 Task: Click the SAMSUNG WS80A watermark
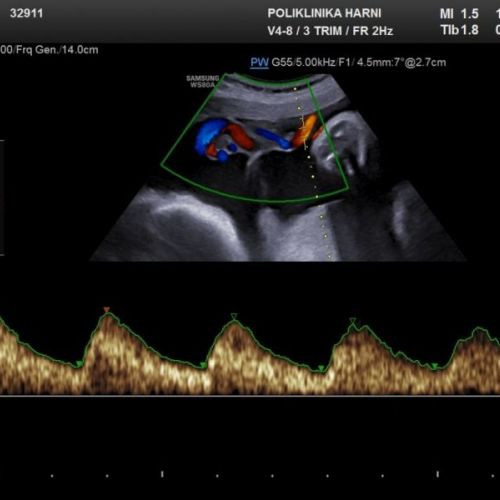tap(203, 82)
